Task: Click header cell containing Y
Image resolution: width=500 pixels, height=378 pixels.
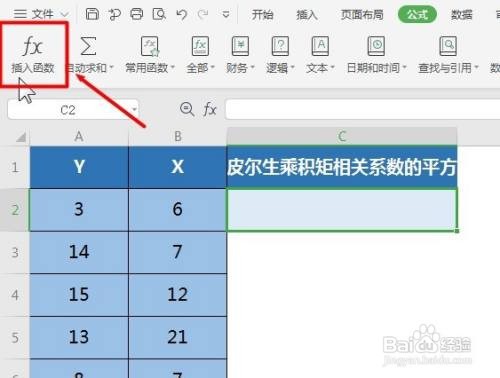Action: [x=79, y=167]
